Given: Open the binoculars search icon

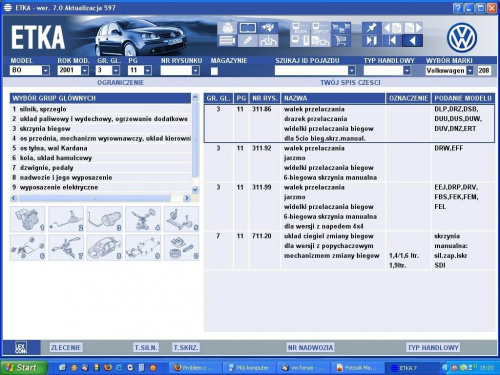Looking at the screenshot, I should pyautogui.click(x=268, y=28).
